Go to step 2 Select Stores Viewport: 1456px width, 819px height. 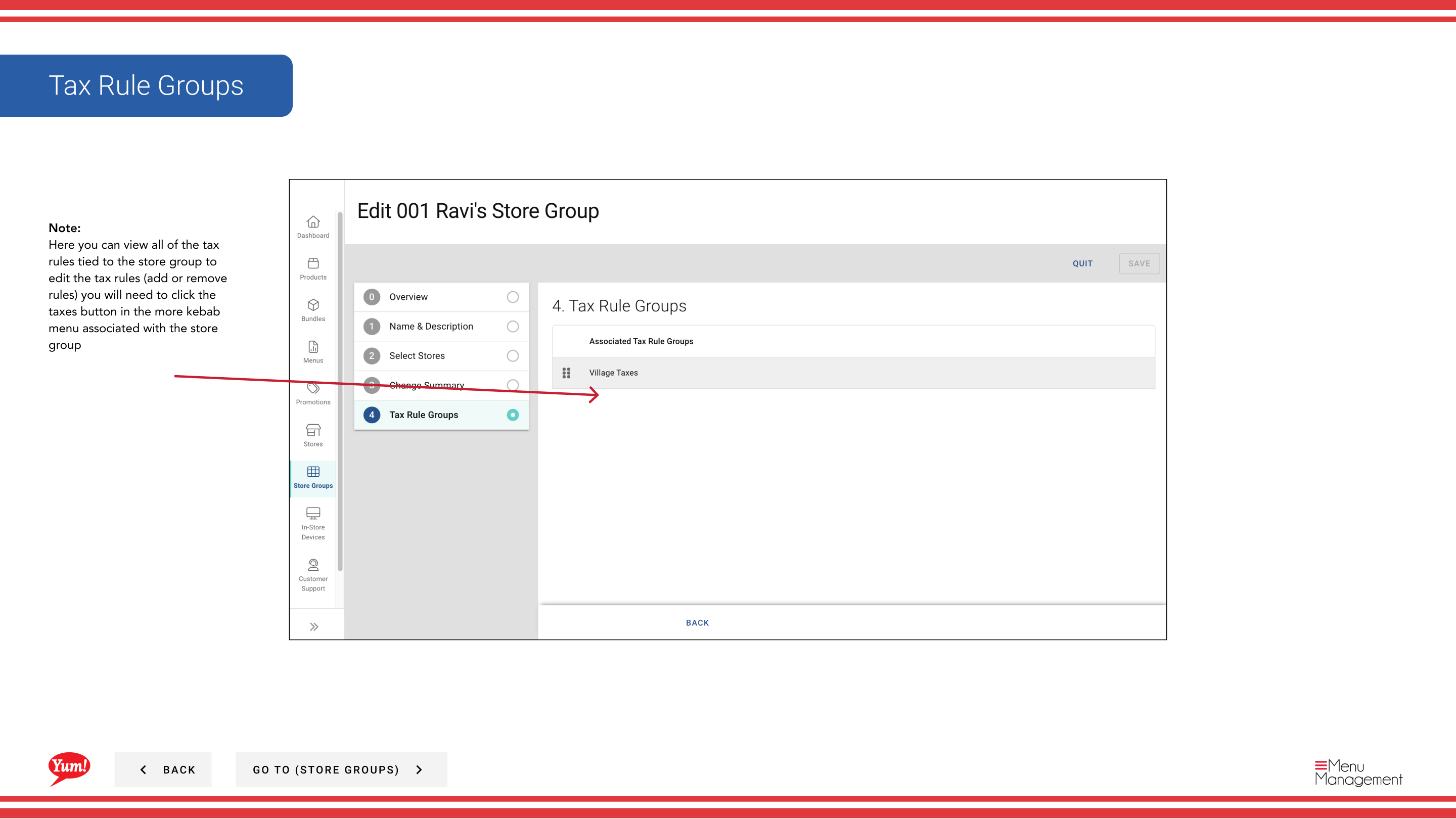(441, 356)
